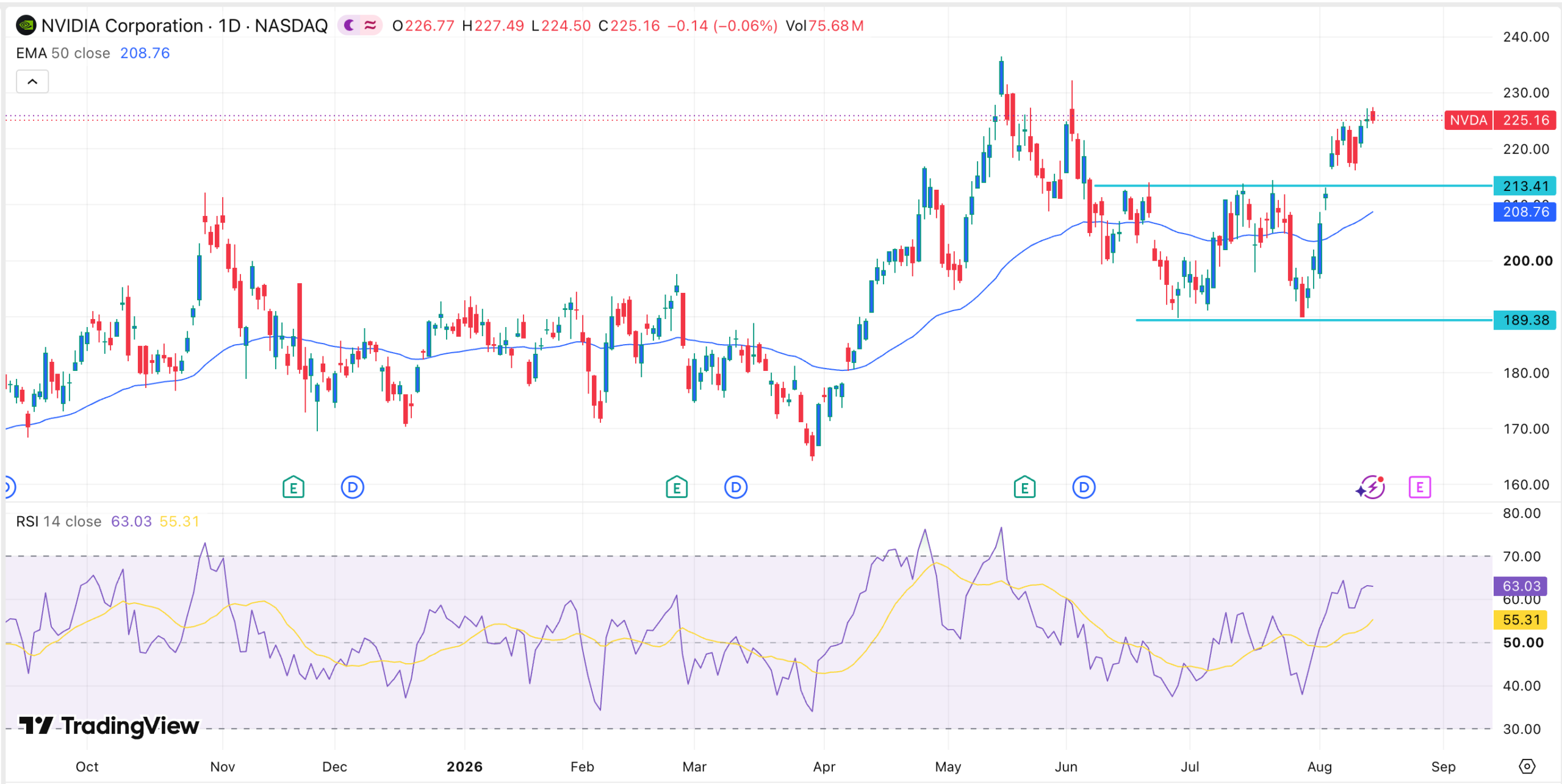Click the red 225.16 price tag on the axis
The height and width of the screenshot is (784, 1562).
(1525, 120)
